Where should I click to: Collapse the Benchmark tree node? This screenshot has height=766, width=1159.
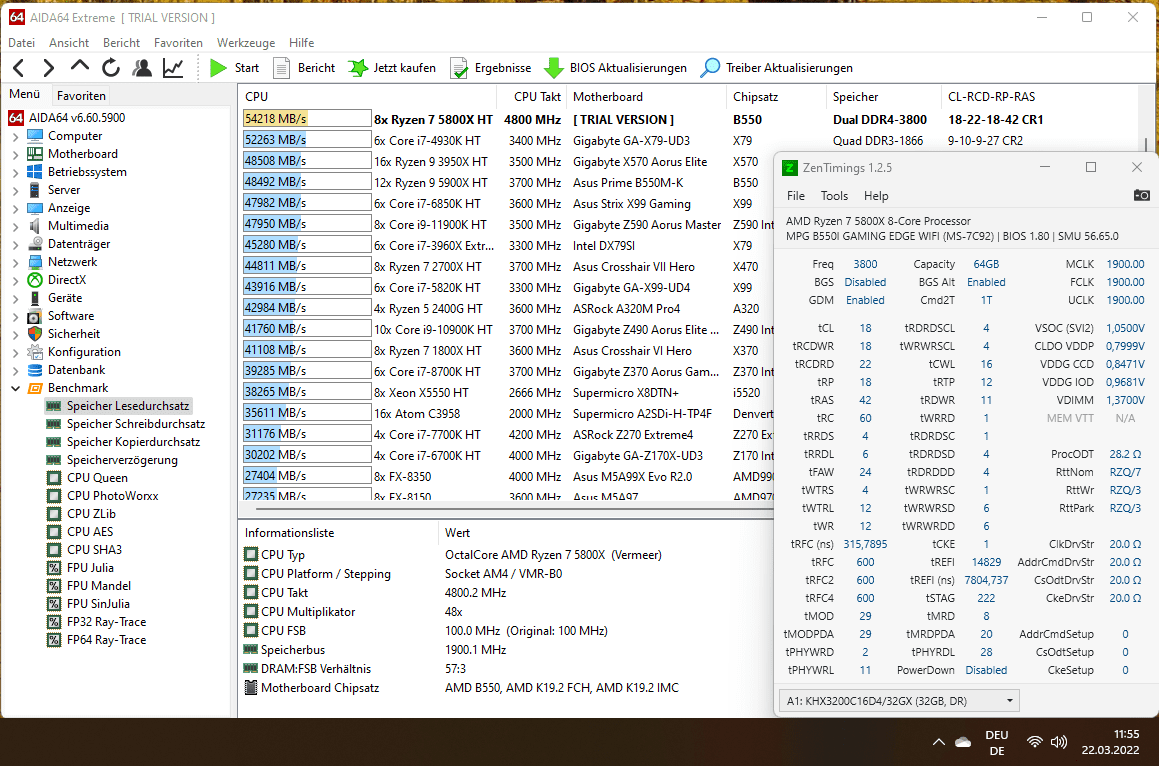(x=16, y=388)
